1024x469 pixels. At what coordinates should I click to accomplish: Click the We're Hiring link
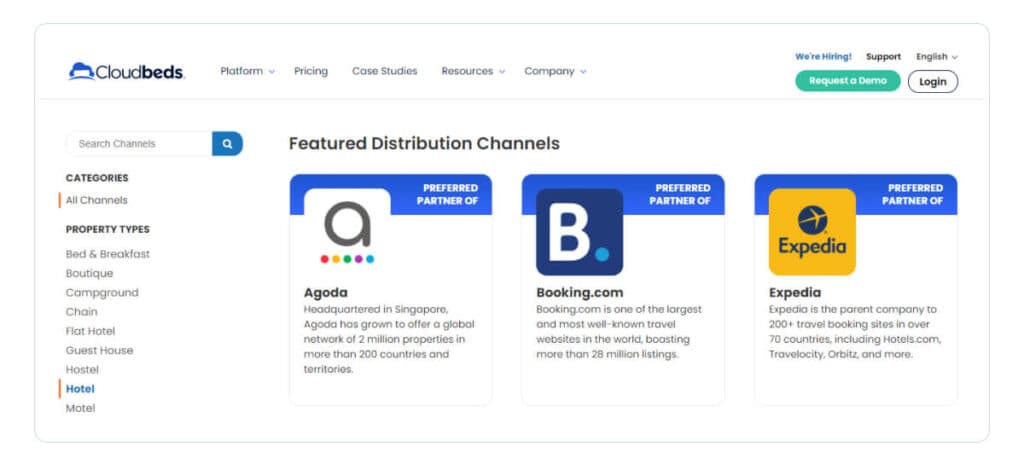coord(823,57)
